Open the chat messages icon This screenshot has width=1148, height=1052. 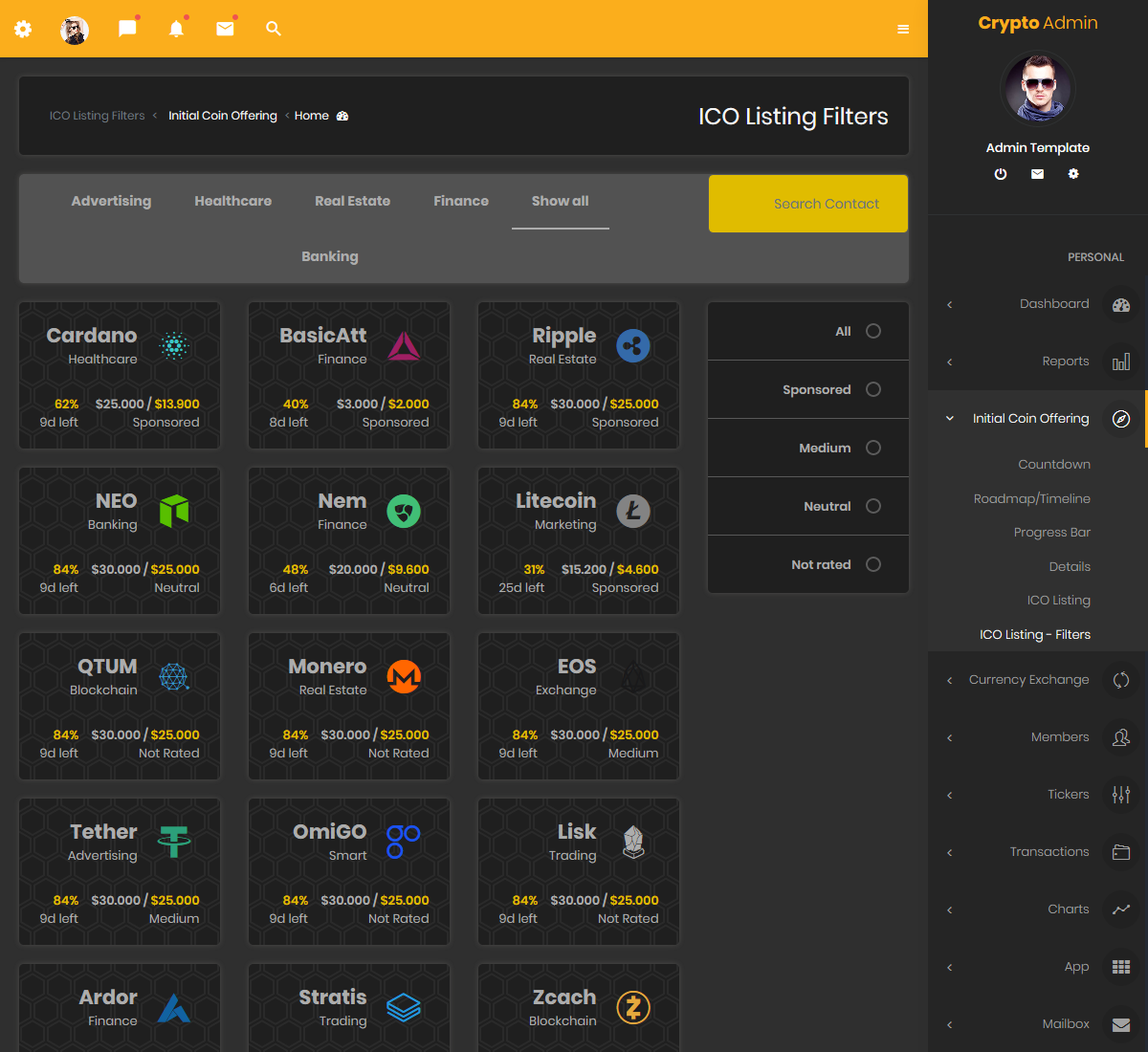point(127,29)
